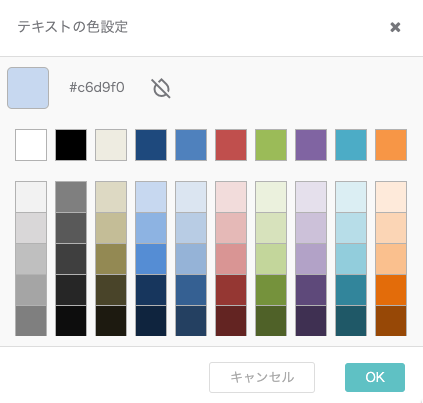Choose the dark navy swatch in top row
This screenshot has height=403, width=423.
point(151,145)
